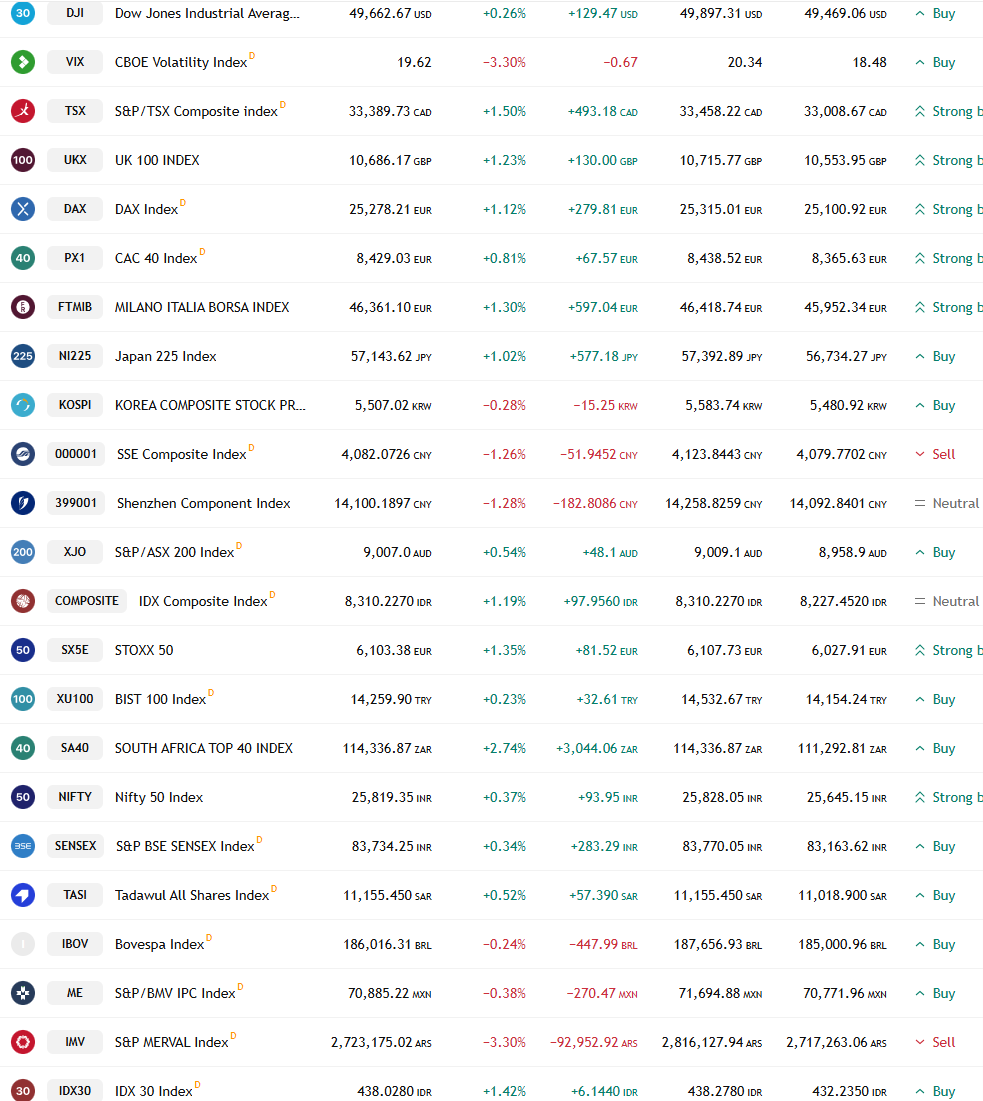Click the South Africa Top 40 logo icon
983x1101 pixels.
[x=22, y=748]
